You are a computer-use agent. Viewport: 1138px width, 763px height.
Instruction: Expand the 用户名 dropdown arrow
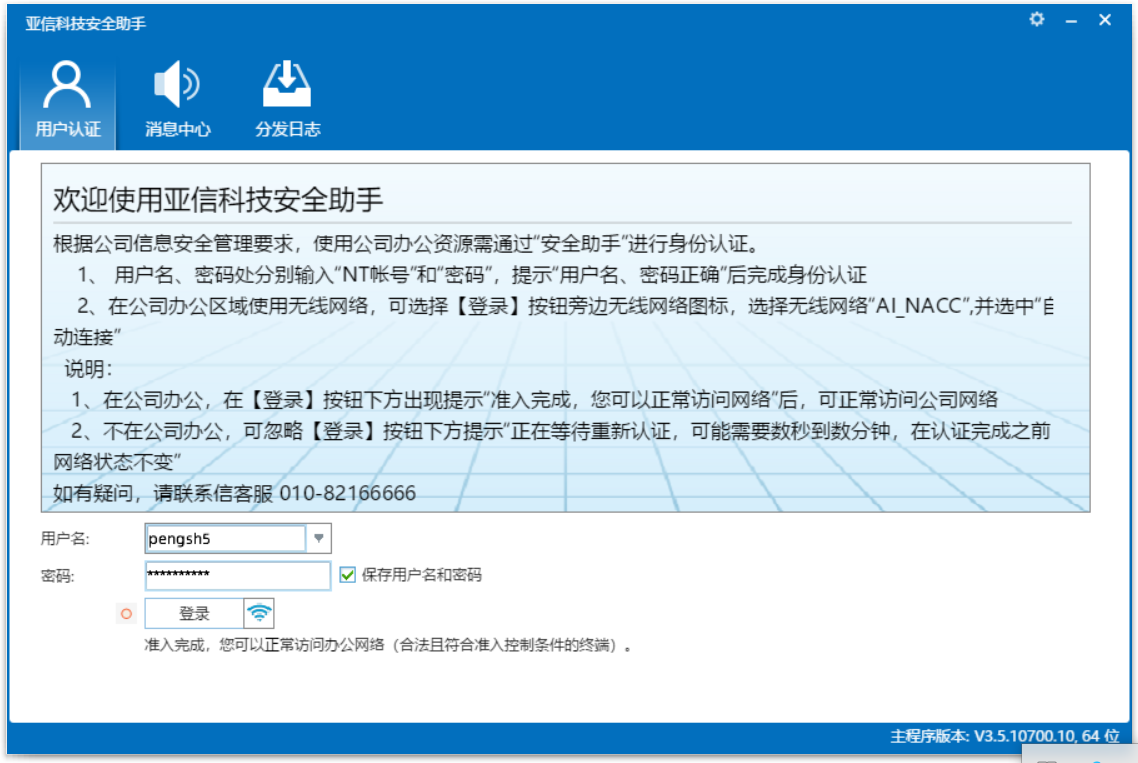click(x=318, y=538)
